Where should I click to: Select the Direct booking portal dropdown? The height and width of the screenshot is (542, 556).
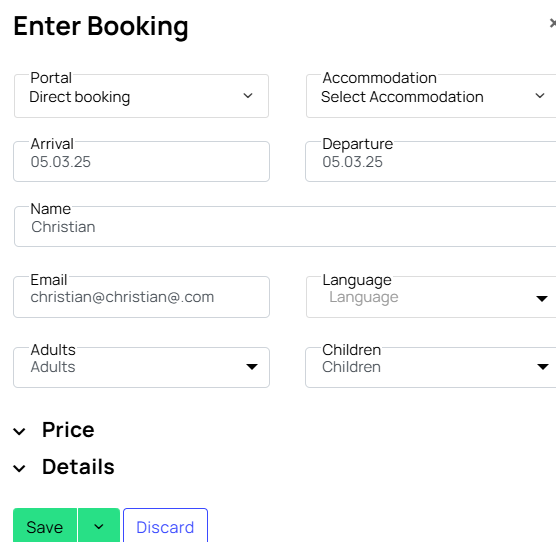(141, 96)
